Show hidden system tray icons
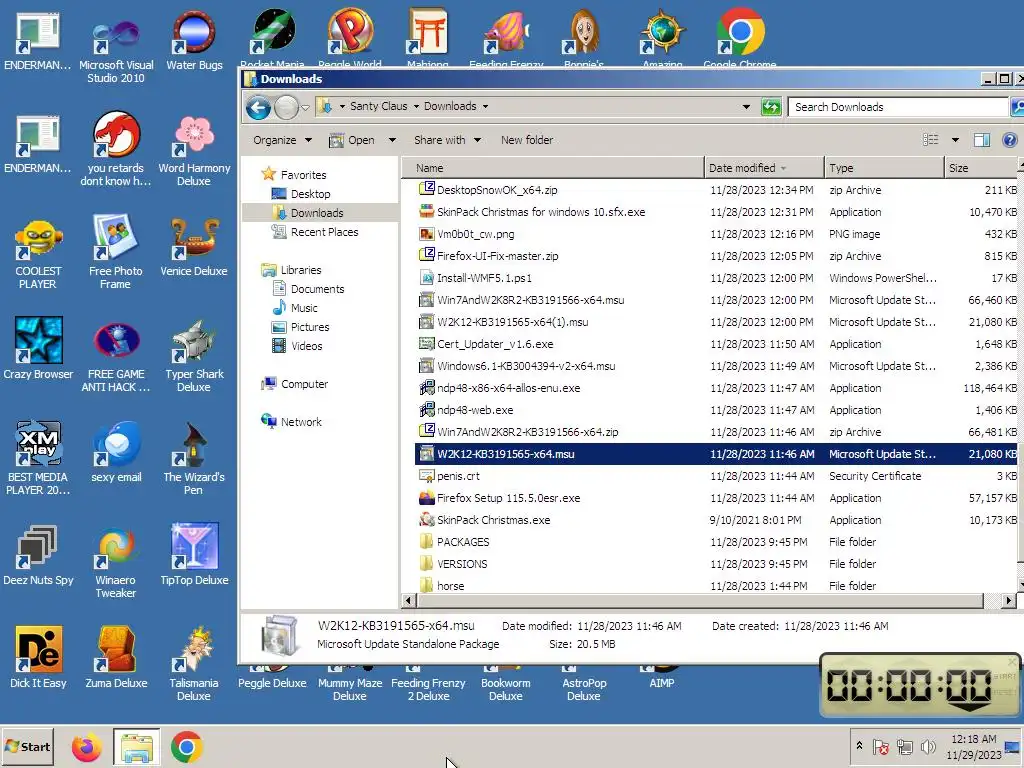 point(859,746)
